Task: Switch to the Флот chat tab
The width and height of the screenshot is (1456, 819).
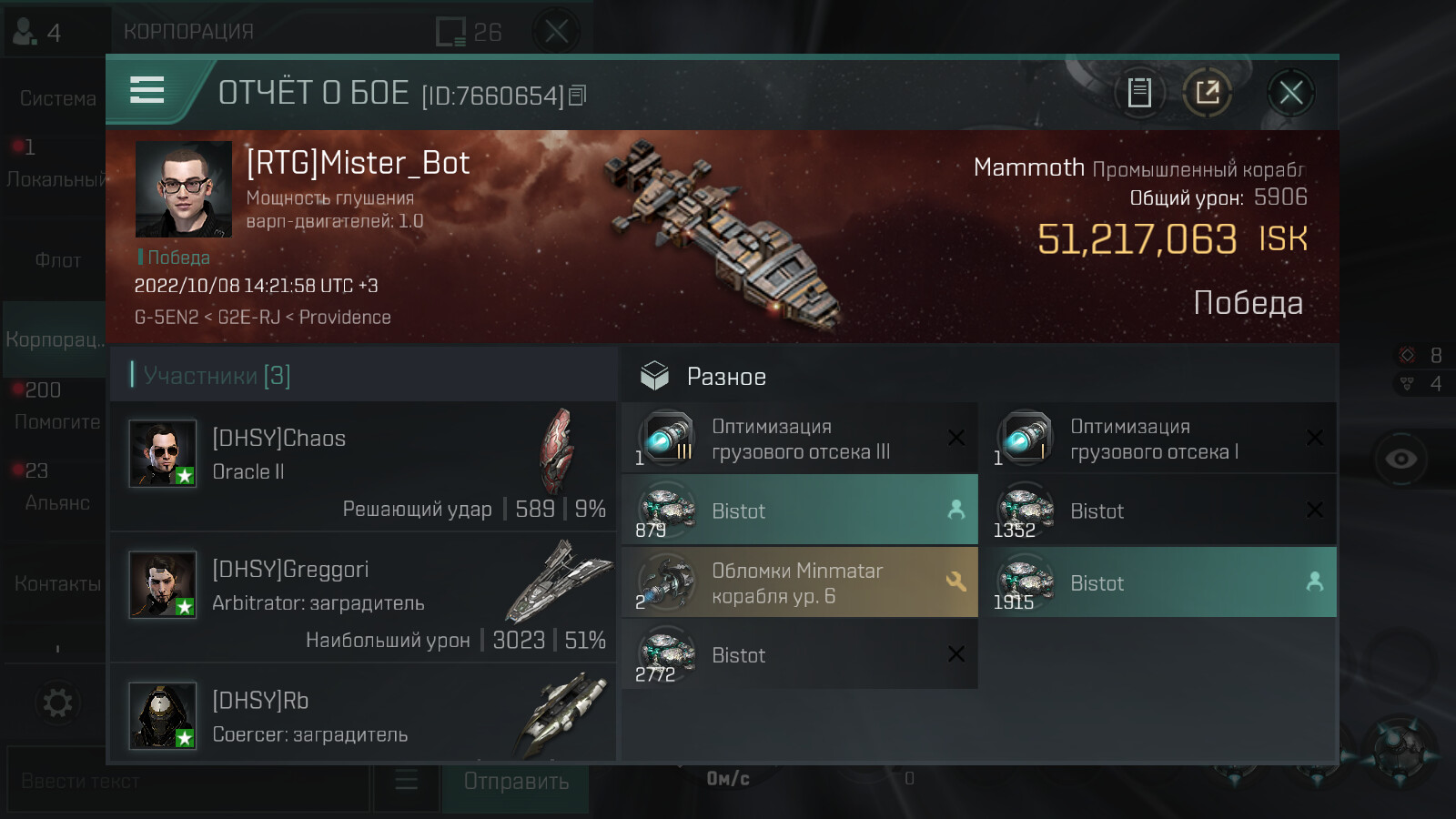Action: 57,260
